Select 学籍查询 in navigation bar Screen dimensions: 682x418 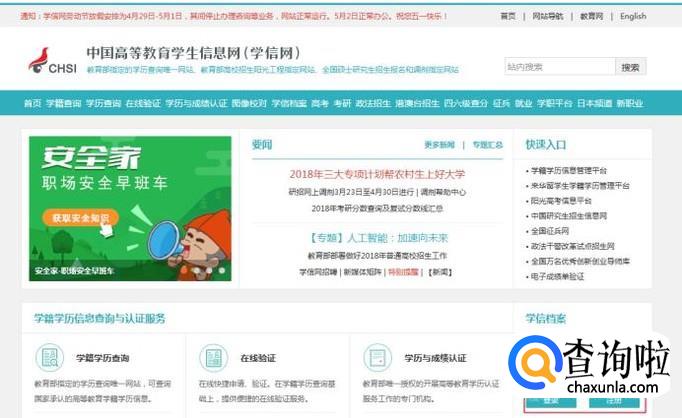(x=64, y=103)
